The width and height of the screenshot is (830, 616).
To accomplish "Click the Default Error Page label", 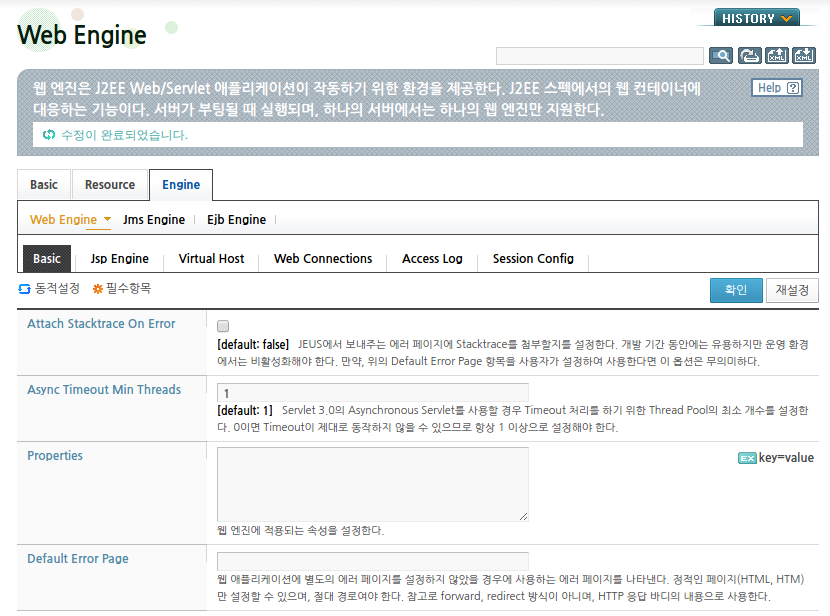I will 78,559.
